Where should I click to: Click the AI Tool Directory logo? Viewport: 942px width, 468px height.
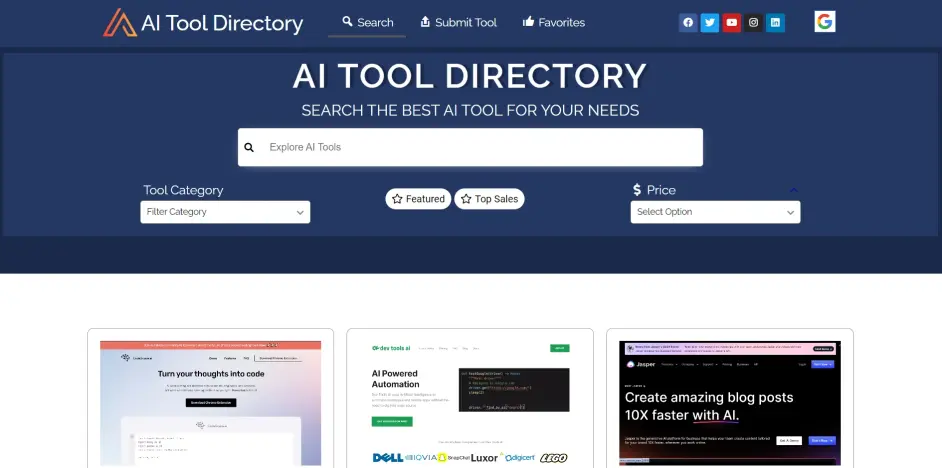pos(203,23)
